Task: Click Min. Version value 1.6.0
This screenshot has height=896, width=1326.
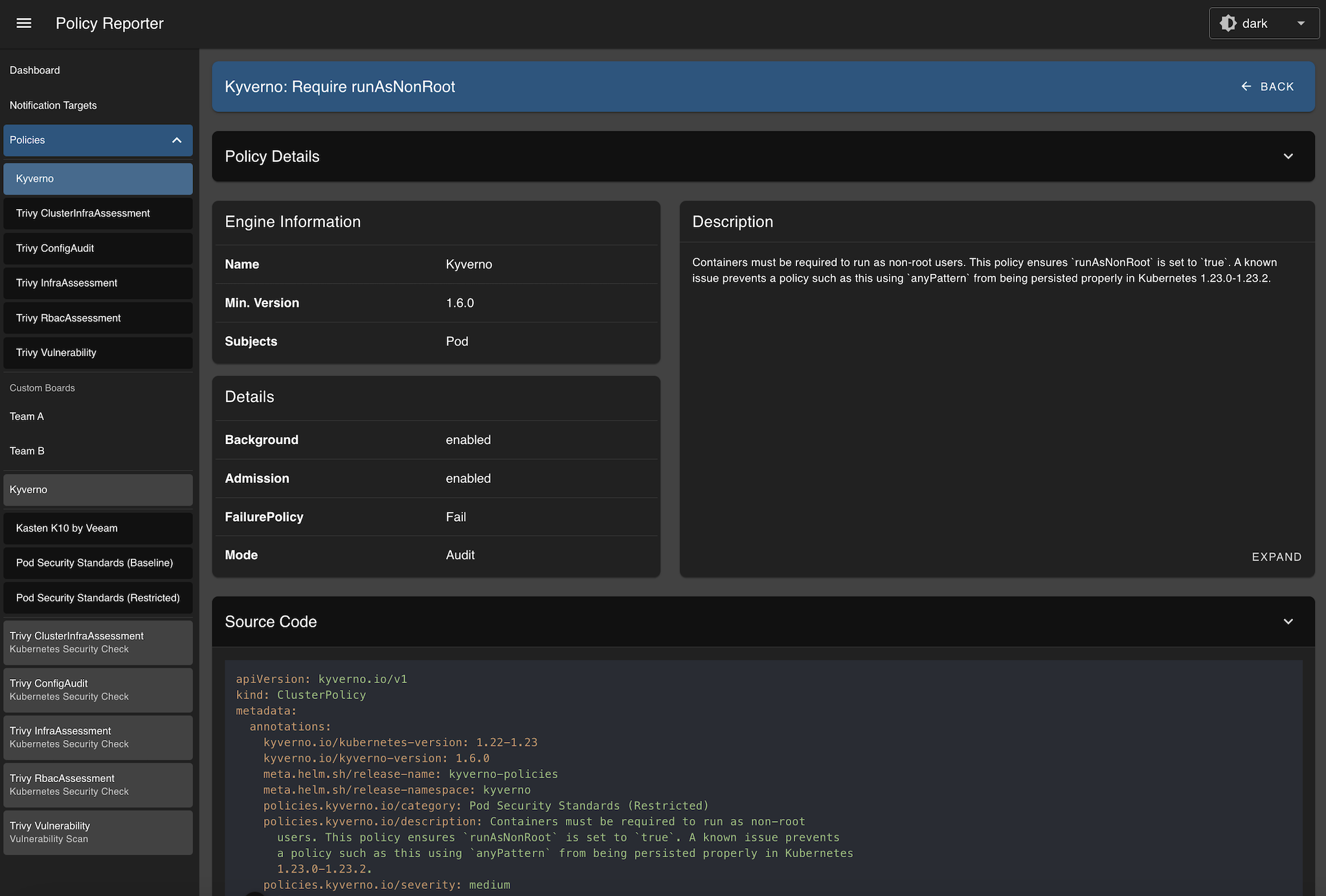Action: pyautogui.click(x=460, y=303)
